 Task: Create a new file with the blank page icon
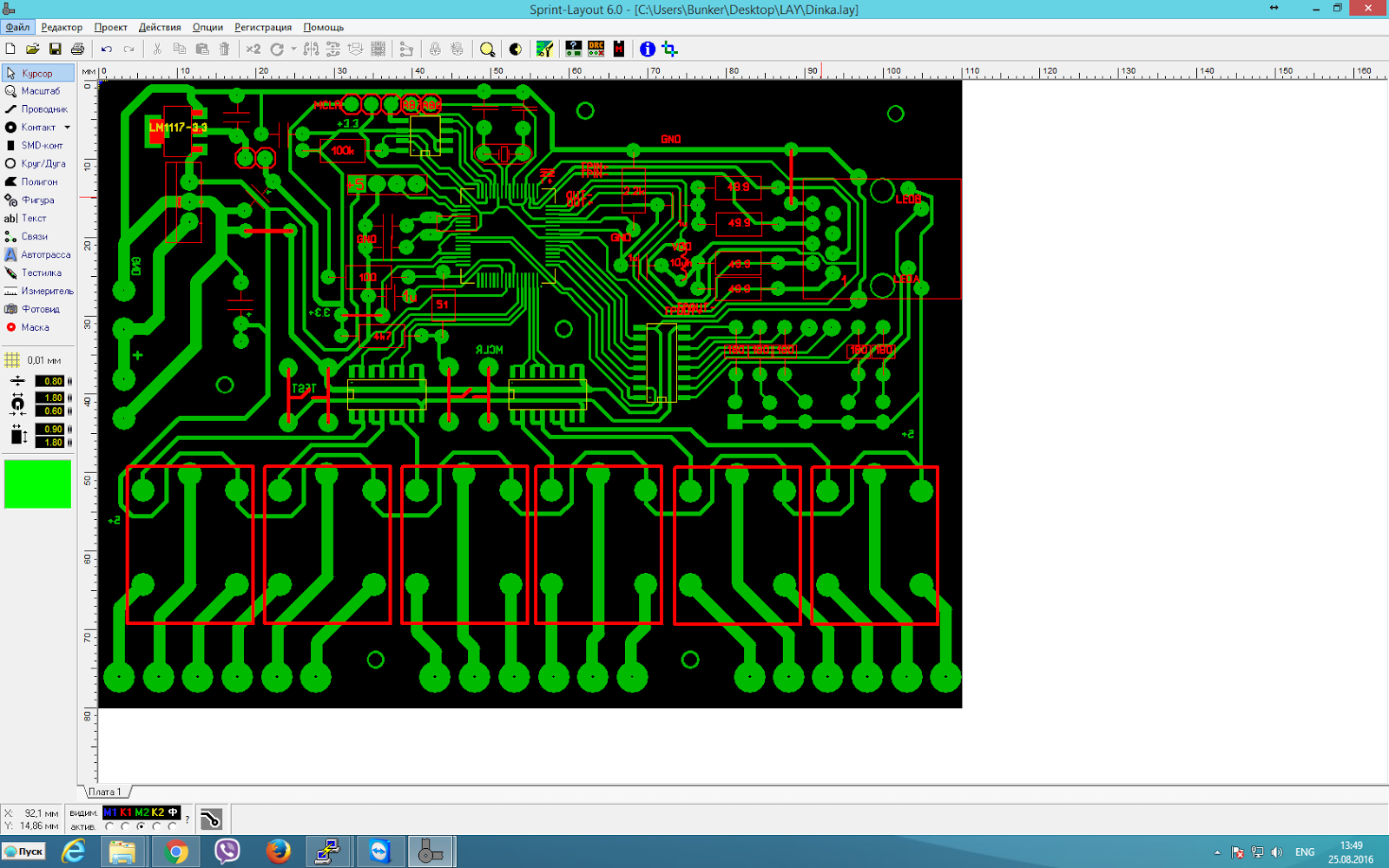10,49
